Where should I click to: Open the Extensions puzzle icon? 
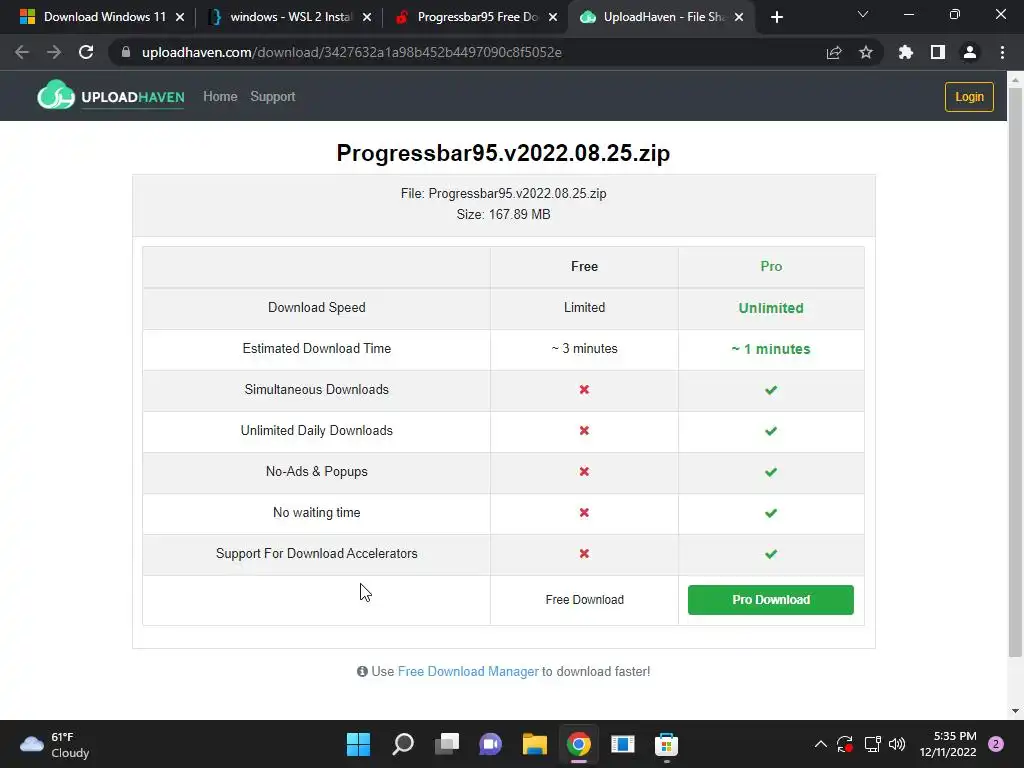coord(906,52)
